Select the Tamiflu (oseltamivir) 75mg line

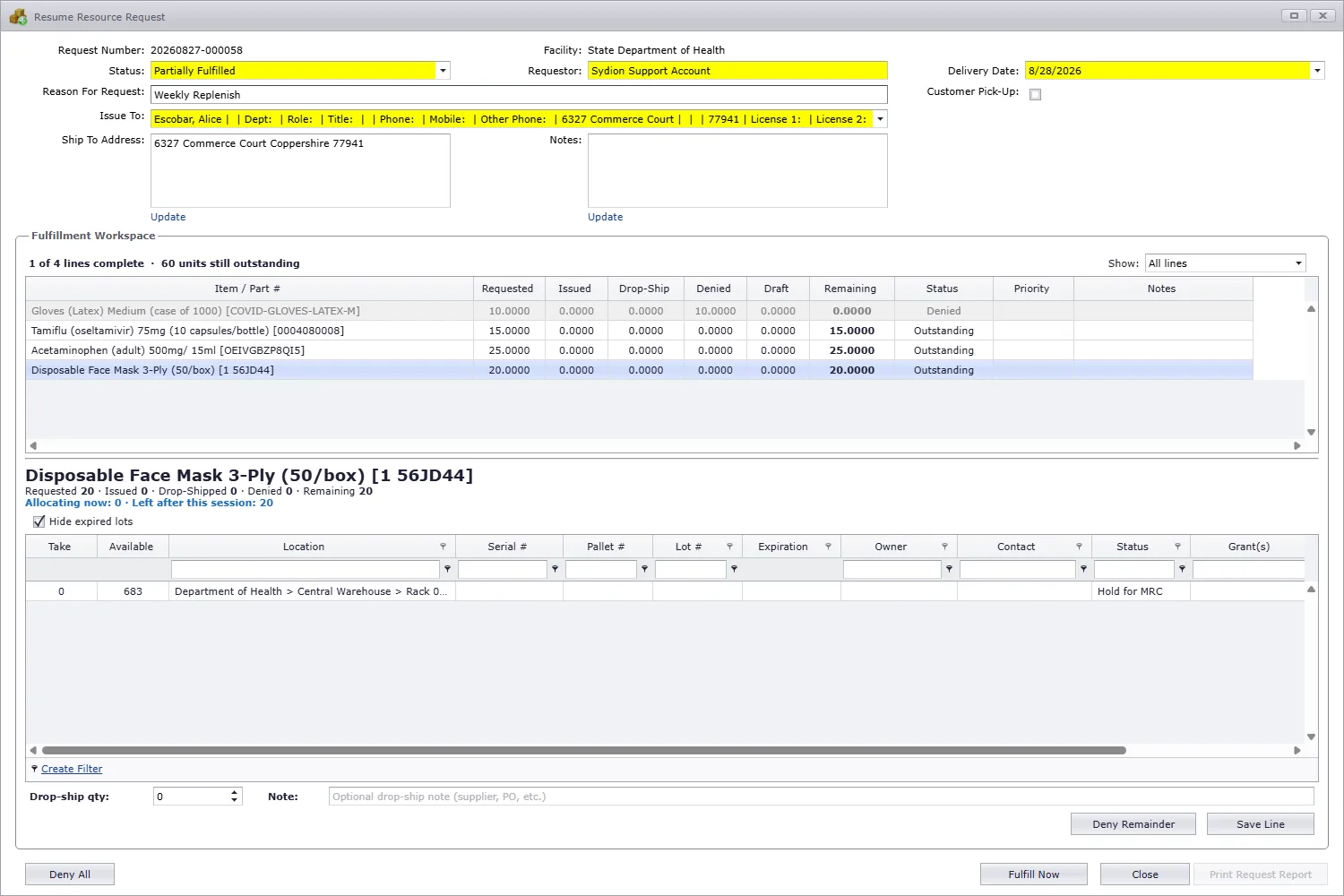pos(640,331)
